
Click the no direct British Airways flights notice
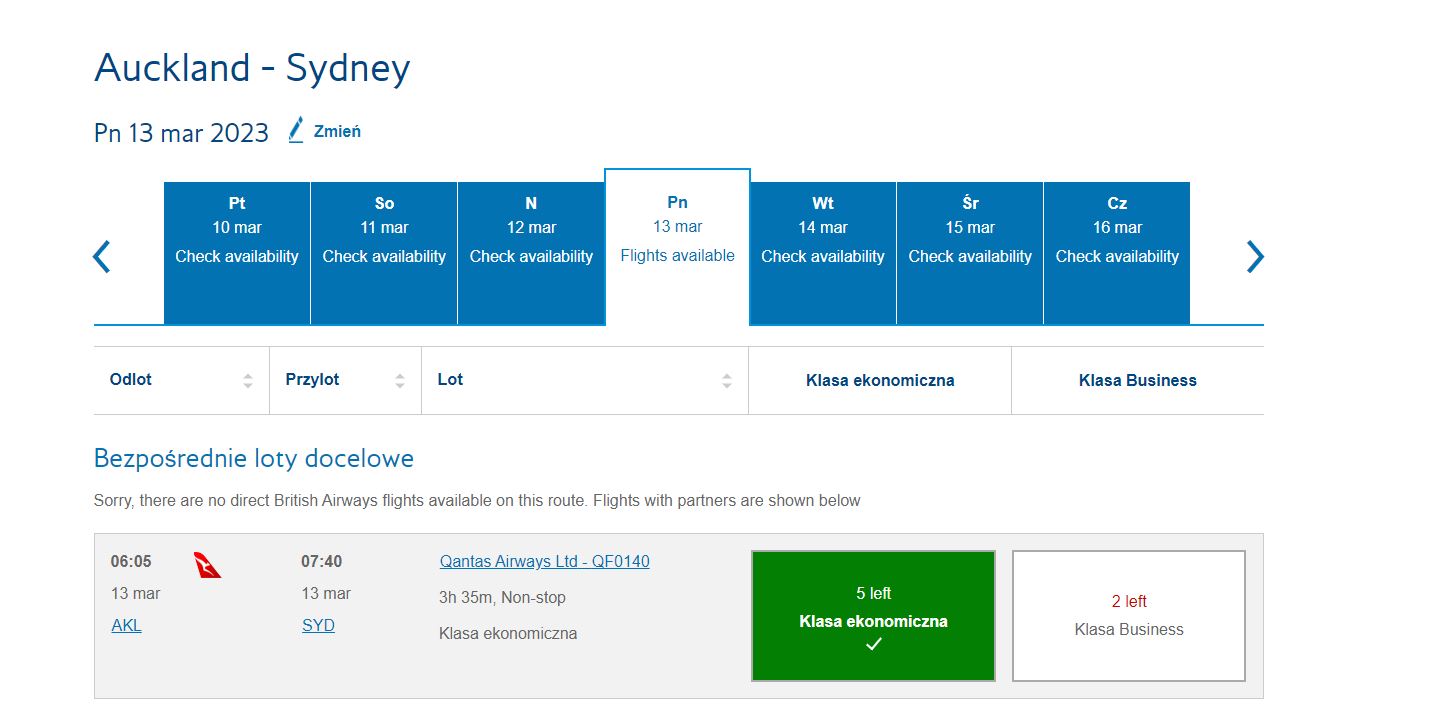point(477,500)
